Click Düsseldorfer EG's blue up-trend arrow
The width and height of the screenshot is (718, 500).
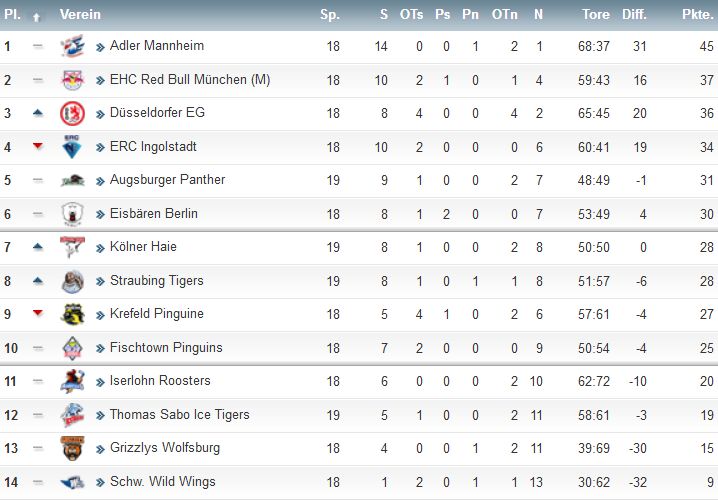38,113
